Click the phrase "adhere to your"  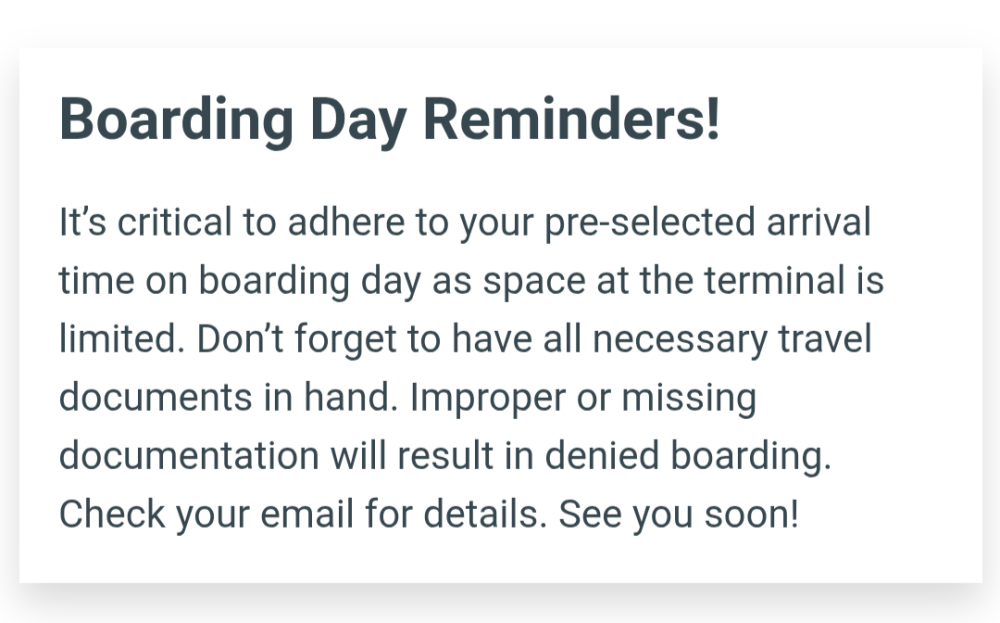click(x=410, y=223)
